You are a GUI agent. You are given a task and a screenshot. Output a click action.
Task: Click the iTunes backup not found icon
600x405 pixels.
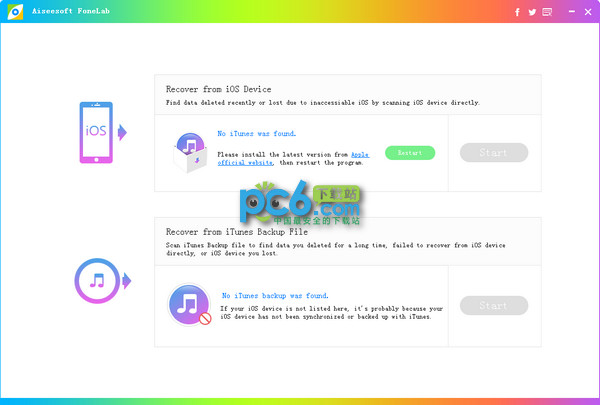pyautogui.click(x=189, y=305)
